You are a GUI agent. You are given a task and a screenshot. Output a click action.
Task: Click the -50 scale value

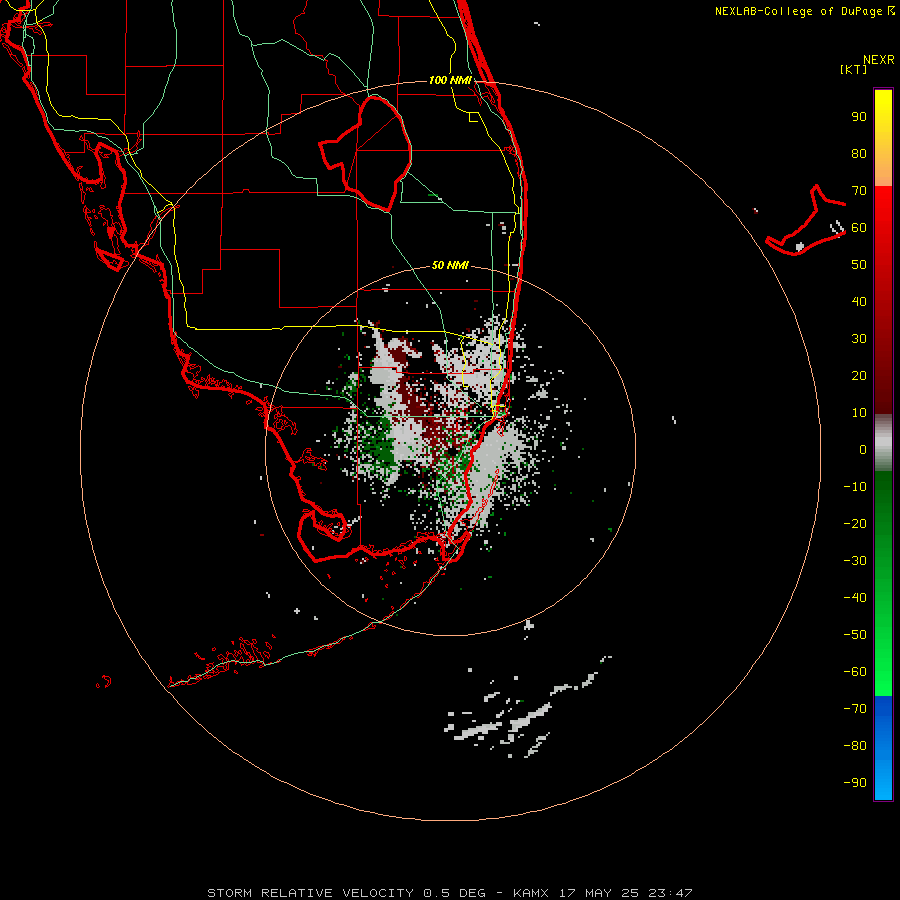(855, 635)
